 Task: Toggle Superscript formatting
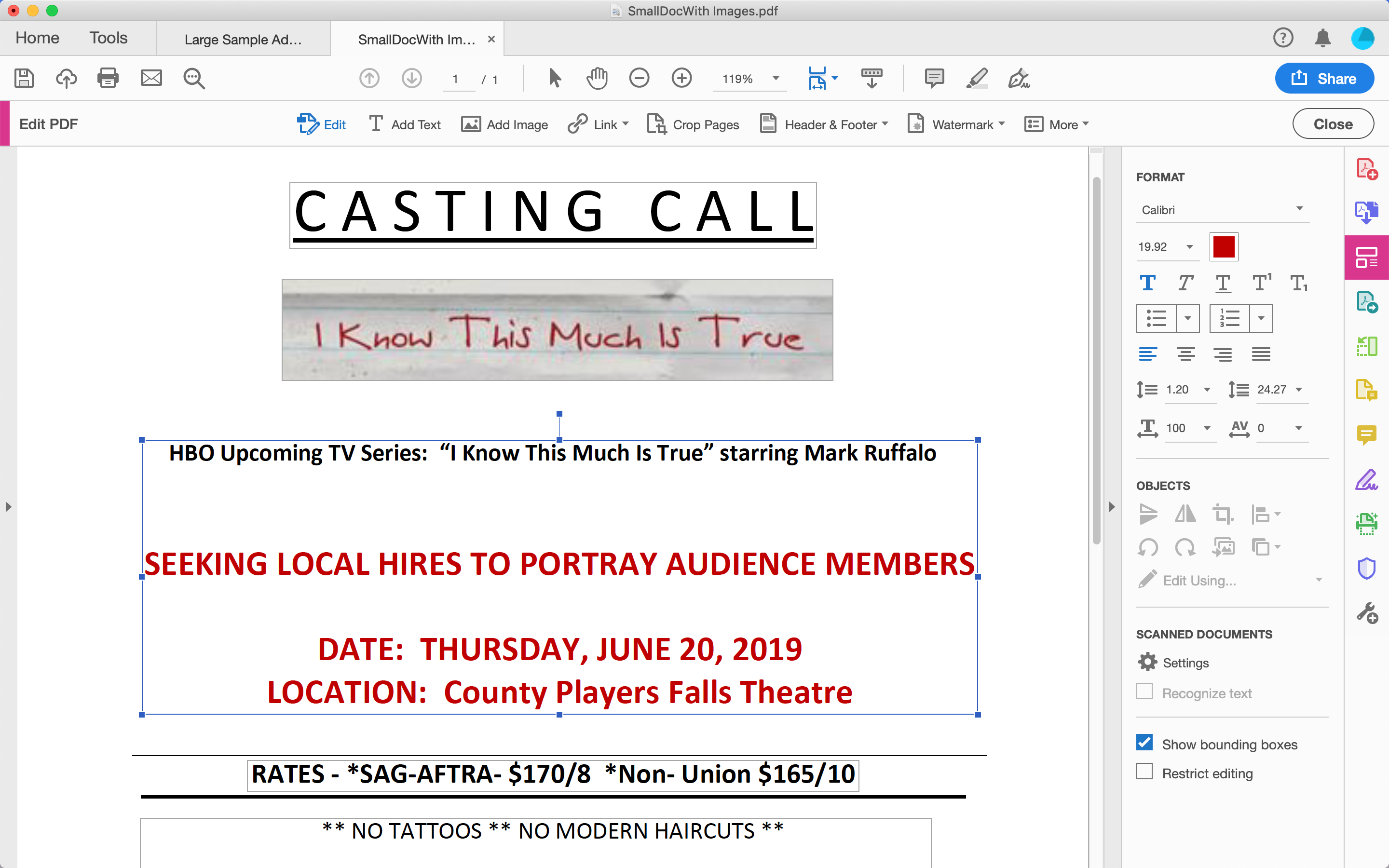[1262, 283]
